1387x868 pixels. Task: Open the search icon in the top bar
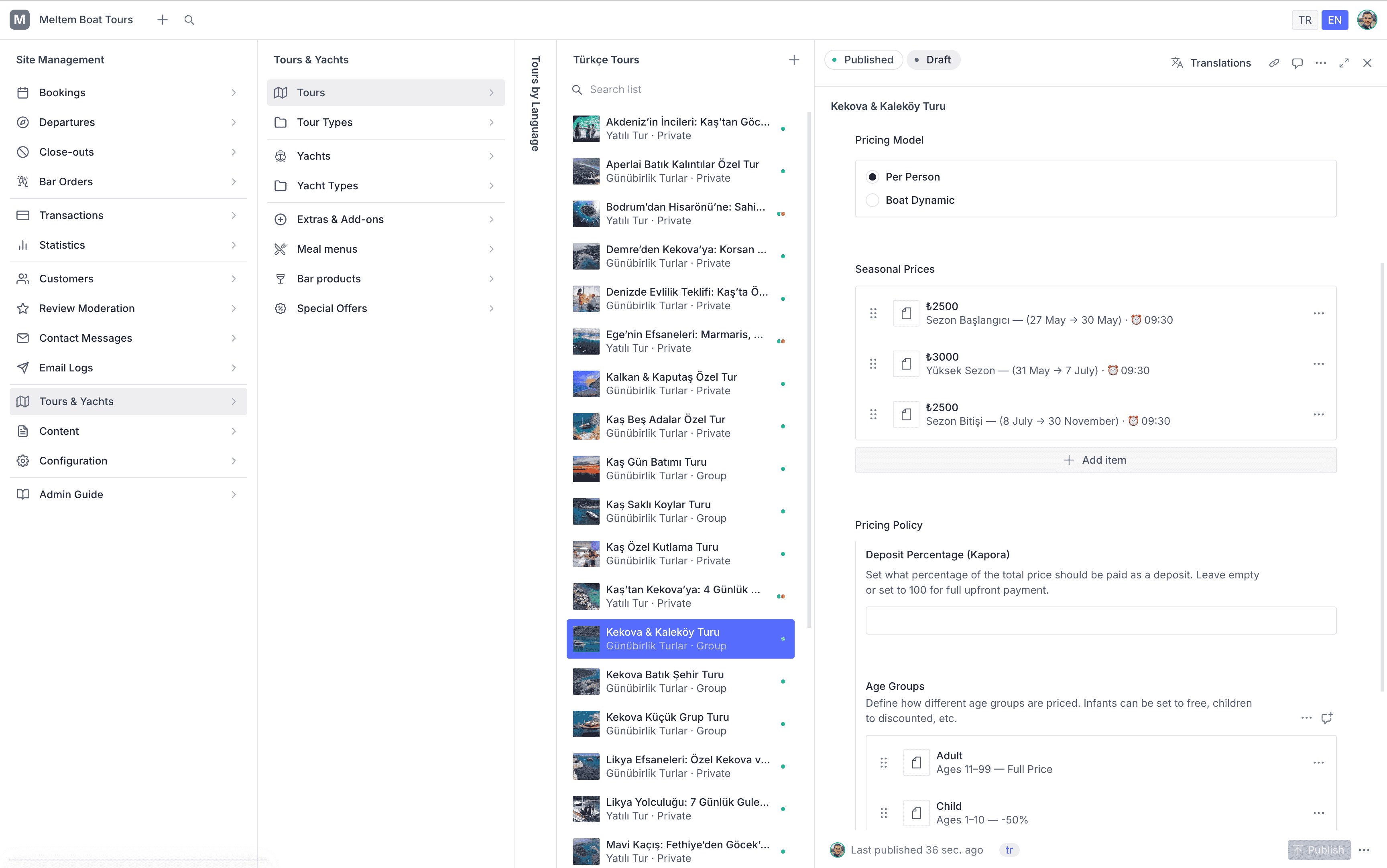189,20
